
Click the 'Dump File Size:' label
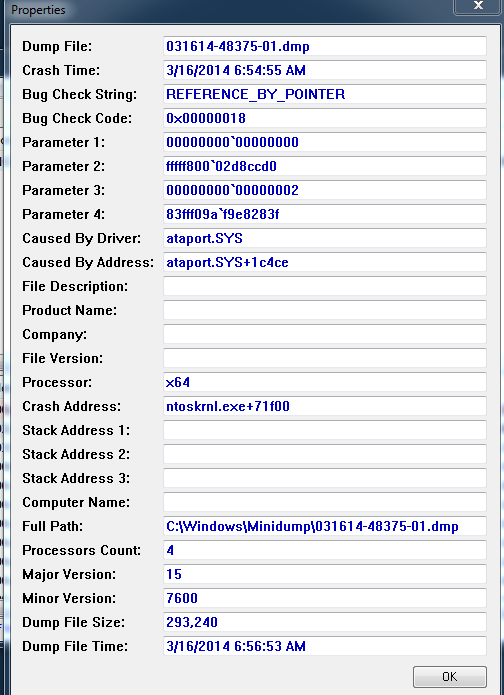[74, 622]
